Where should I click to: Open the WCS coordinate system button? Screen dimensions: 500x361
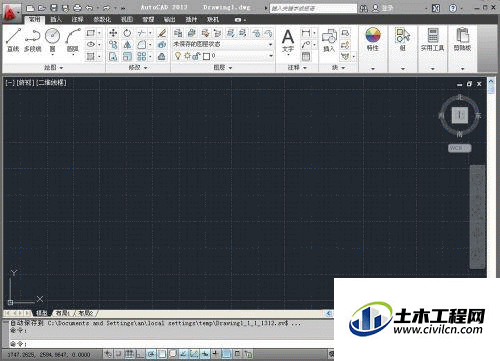click(459, 148)
